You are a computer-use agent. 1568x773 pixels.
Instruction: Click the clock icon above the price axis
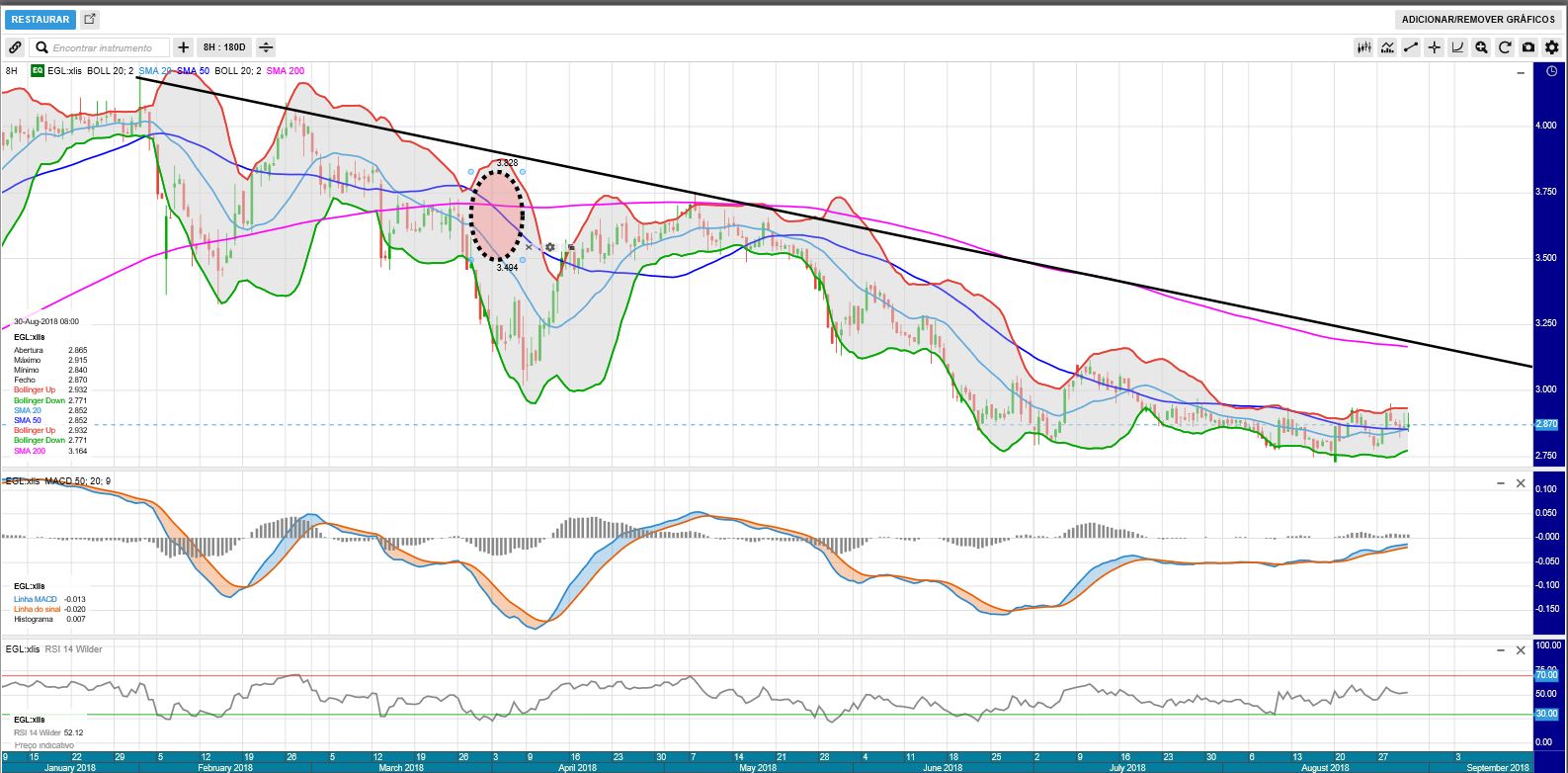[x=1551, y=71]
